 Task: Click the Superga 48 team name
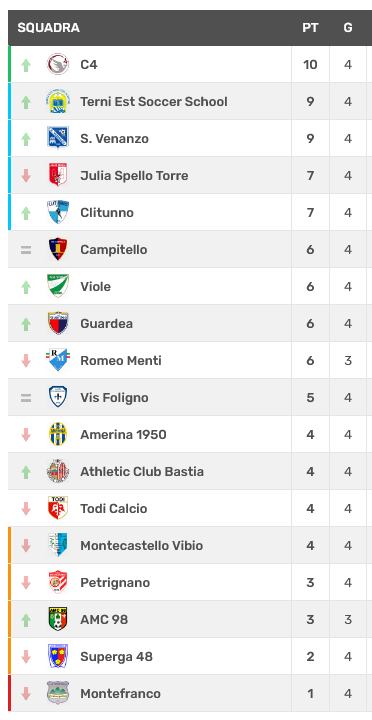pos(116,656)
